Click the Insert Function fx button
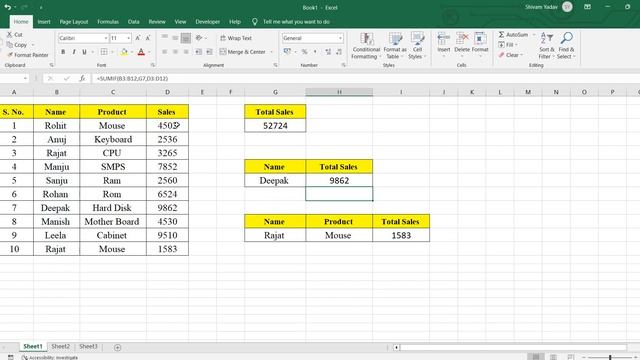 coord(82,78)
